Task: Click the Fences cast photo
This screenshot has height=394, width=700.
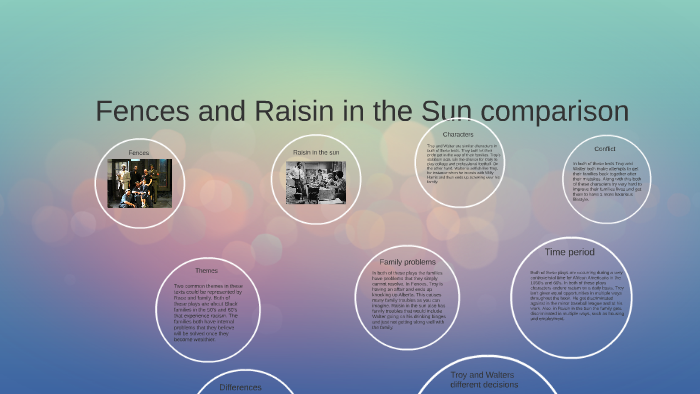Action: 140,183
